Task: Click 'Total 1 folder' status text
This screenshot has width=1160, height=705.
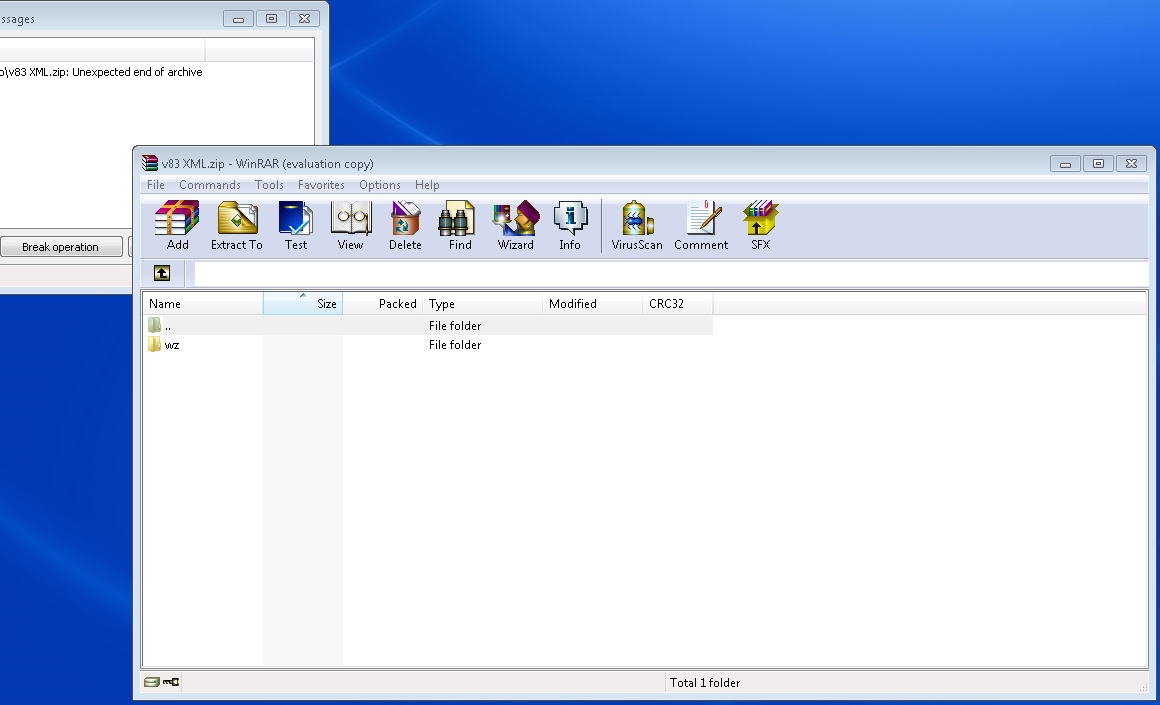Action: [705, 682]
